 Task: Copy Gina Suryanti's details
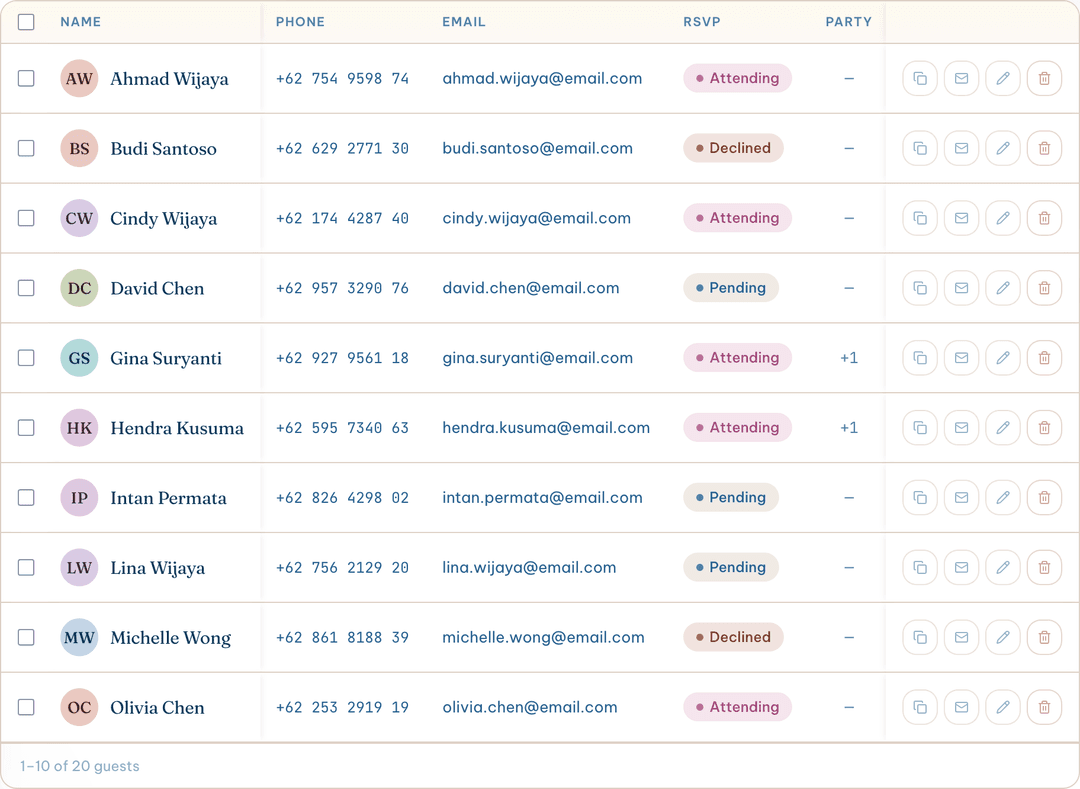920,358
